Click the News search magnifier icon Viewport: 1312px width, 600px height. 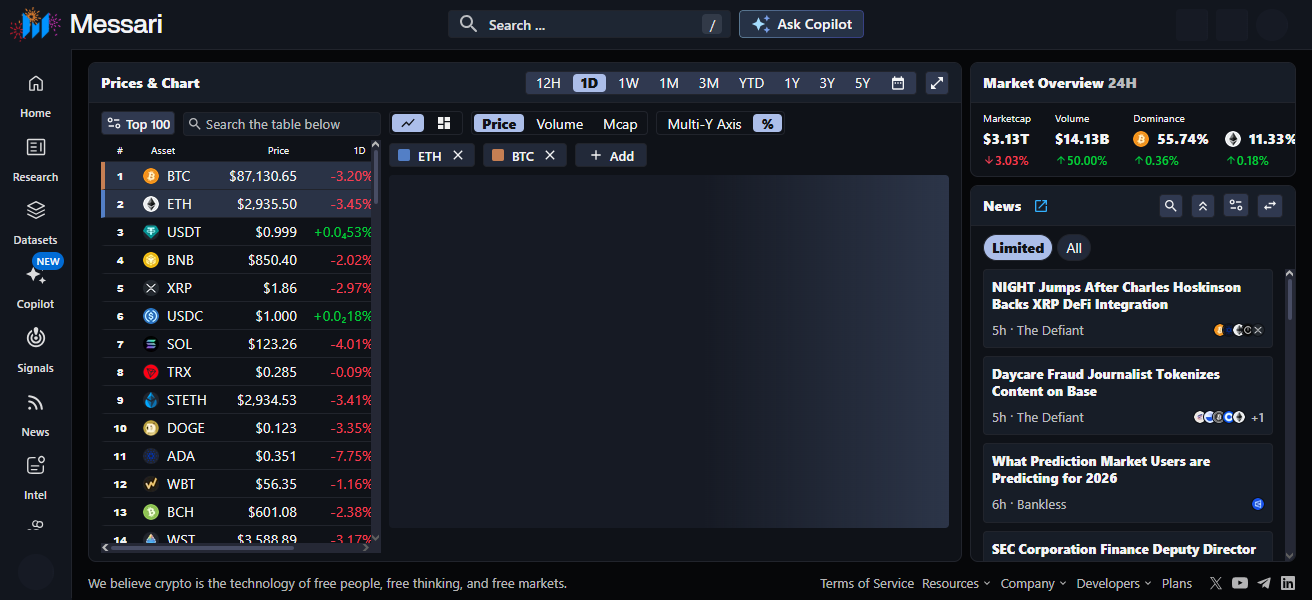(1171, 206)
